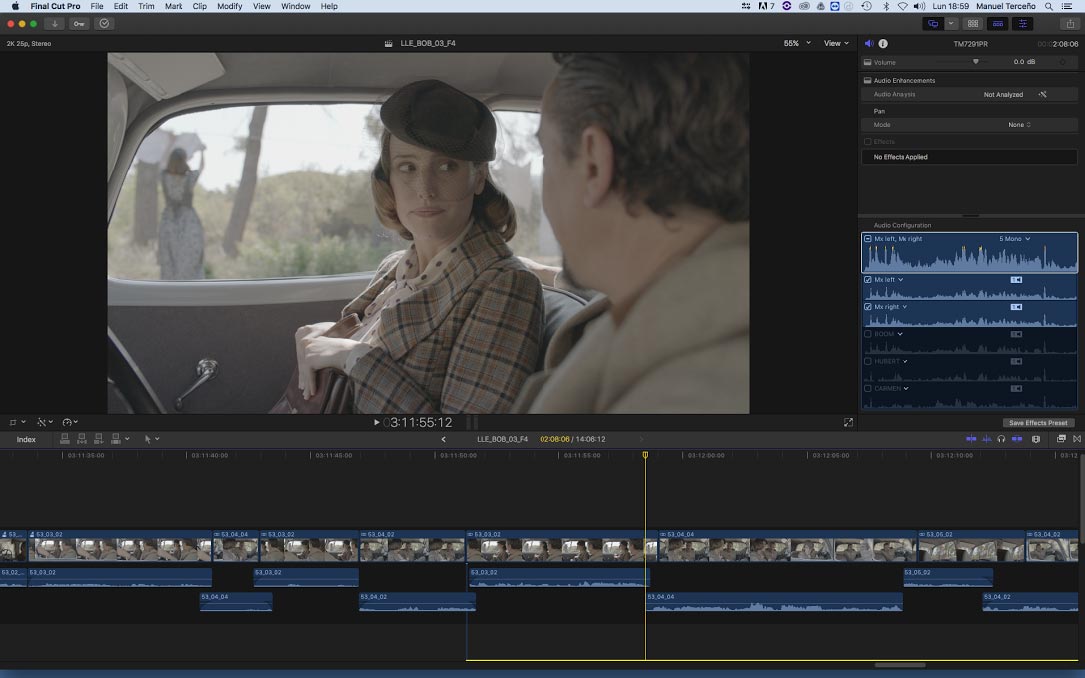The height and width of the screenshot is (678, 1085).
Task: Open the Info inspector tab
Action: tap(883, 44)
